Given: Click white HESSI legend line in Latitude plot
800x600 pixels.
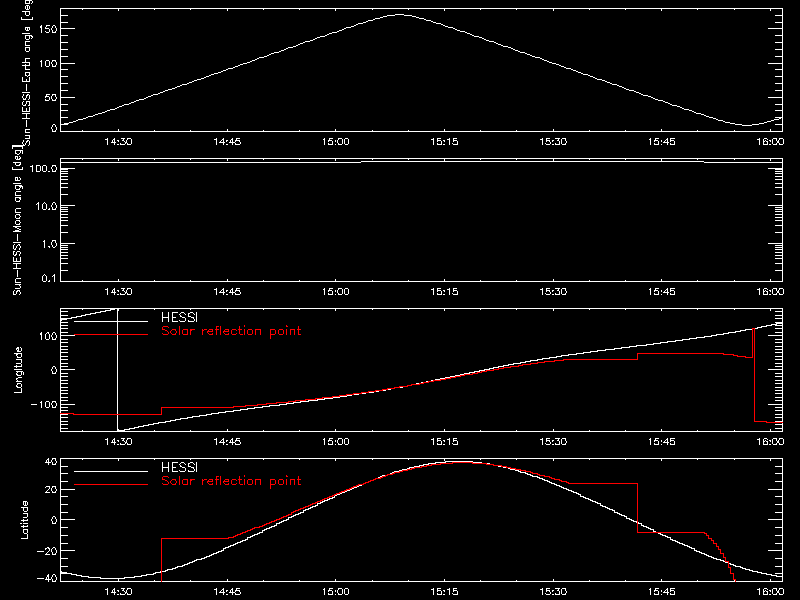Looking at the screenshot, I should (111, 471).
